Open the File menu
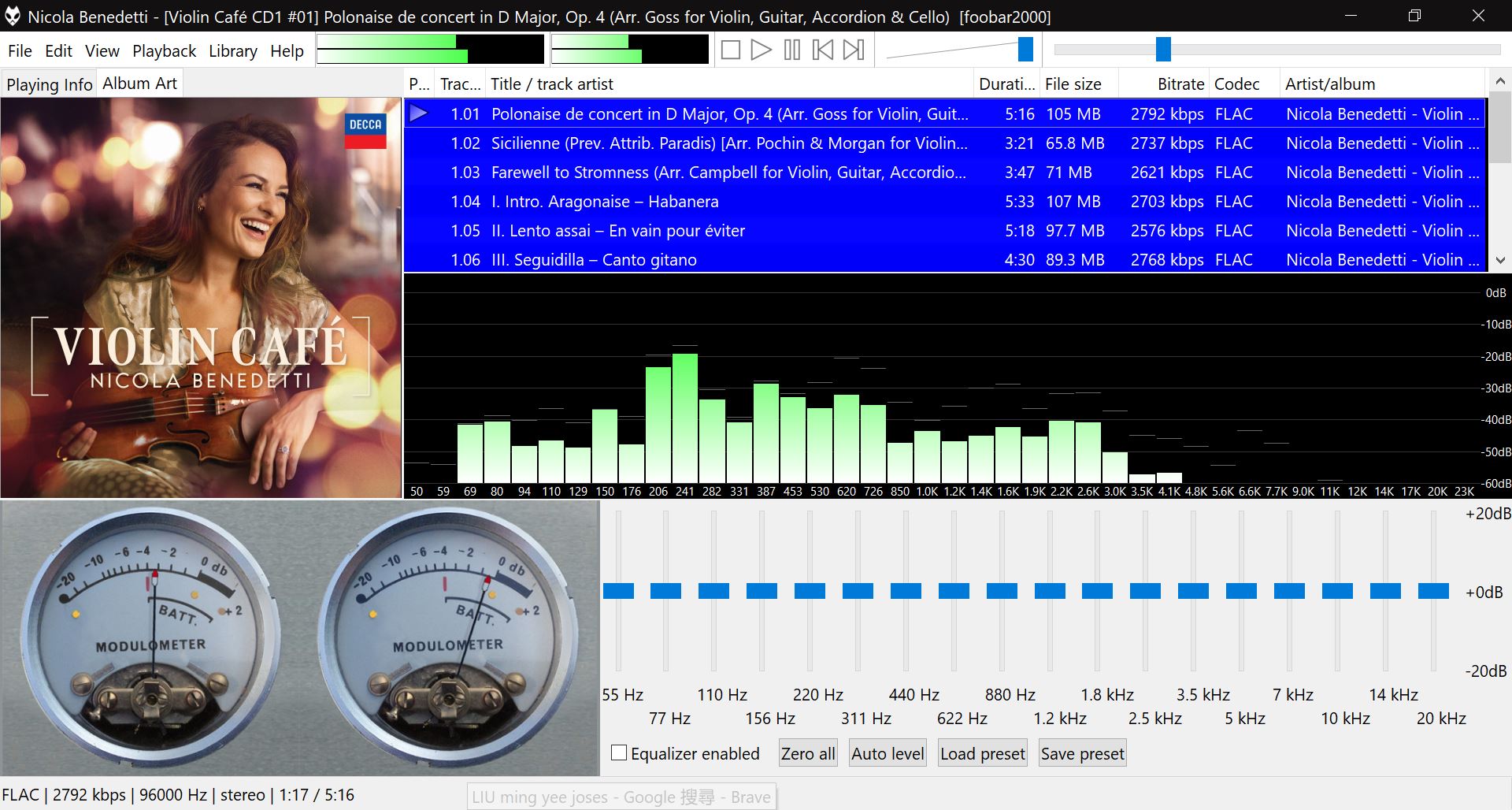 20,51
